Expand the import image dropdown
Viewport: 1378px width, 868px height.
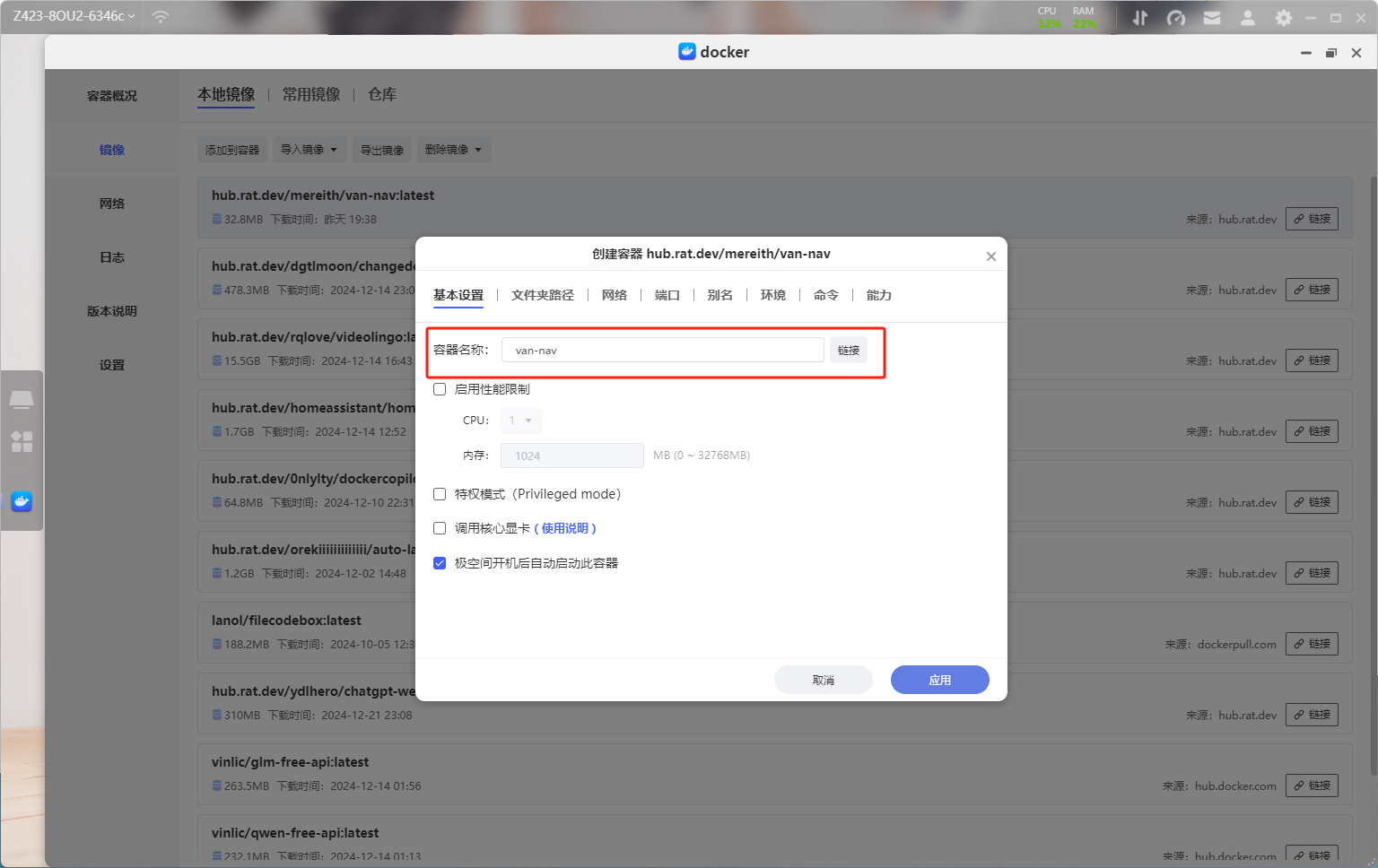click(x=309, y=150)
